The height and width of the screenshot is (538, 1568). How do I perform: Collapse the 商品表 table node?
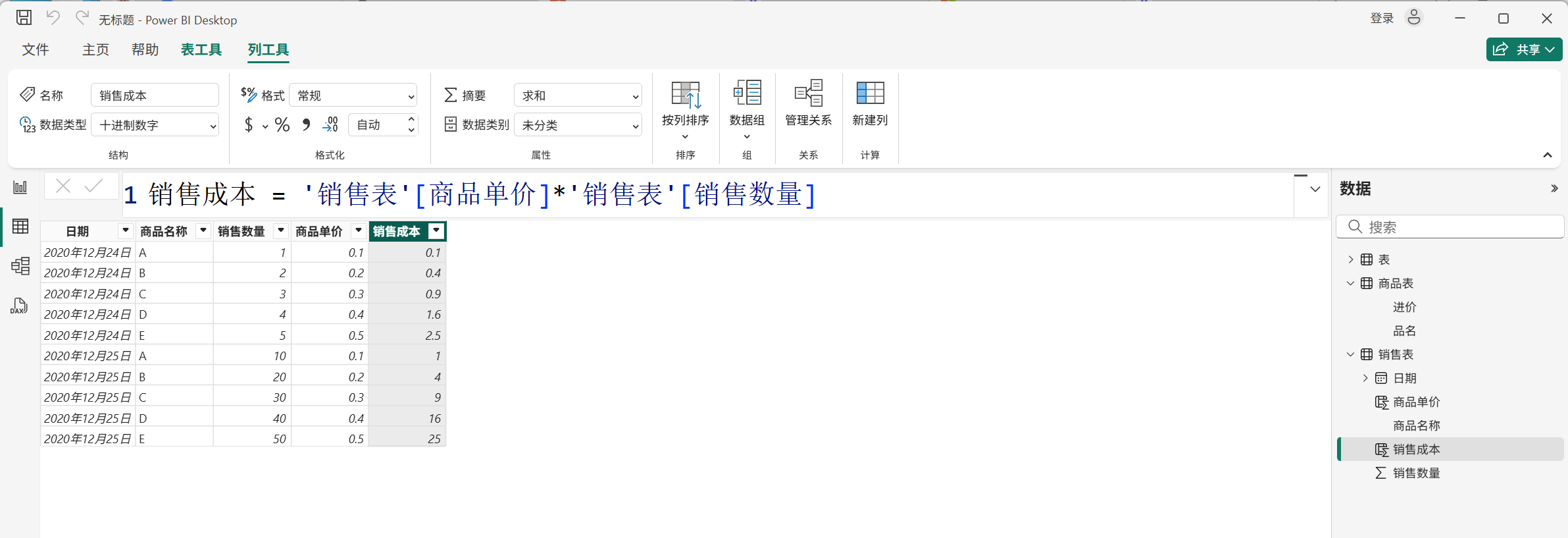[1350, 283]
